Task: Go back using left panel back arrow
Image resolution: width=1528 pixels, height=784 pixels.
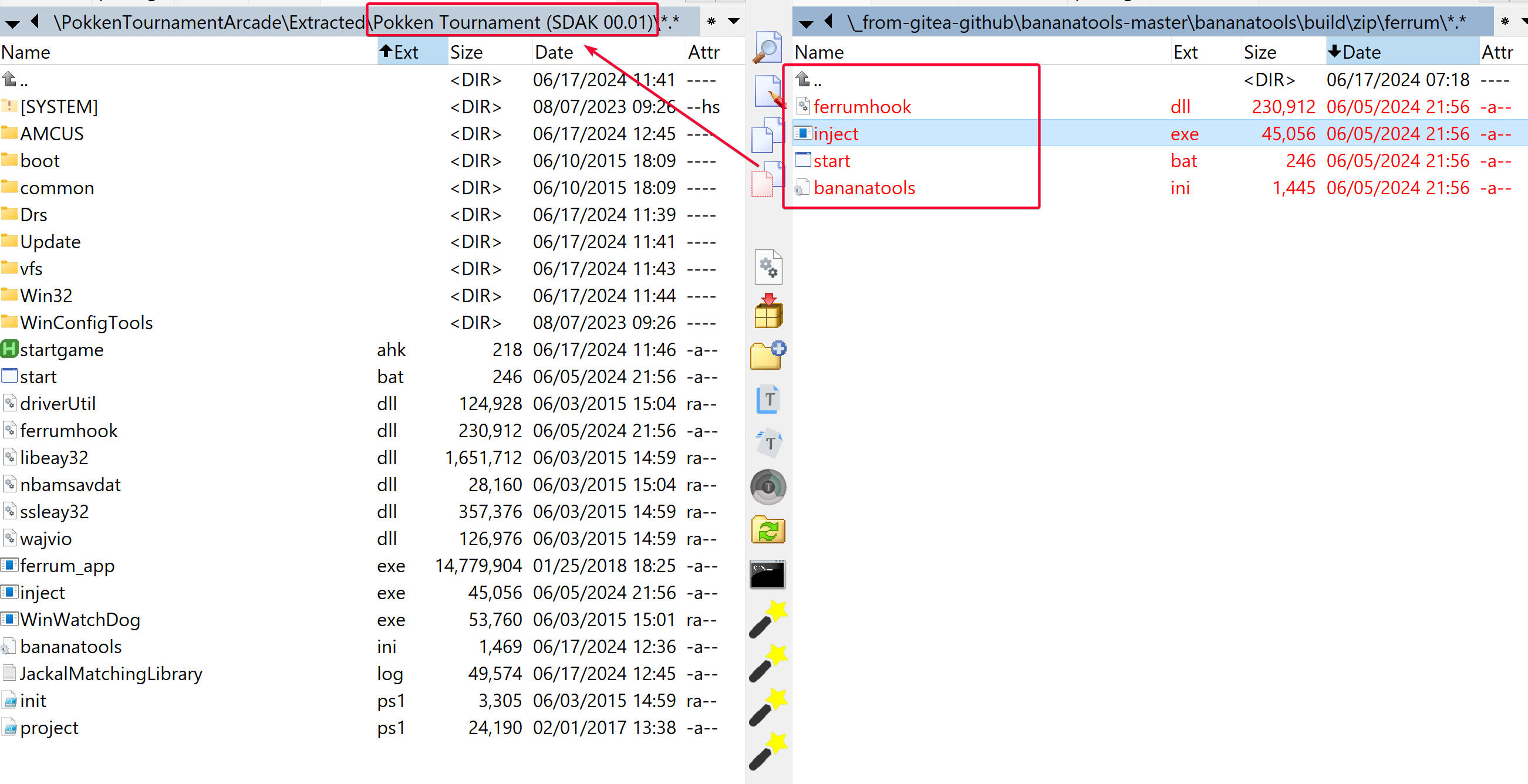Action: [36, 22]
